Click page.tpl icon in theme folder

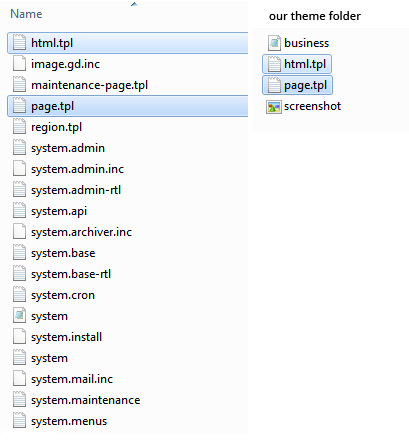(274, 85)
